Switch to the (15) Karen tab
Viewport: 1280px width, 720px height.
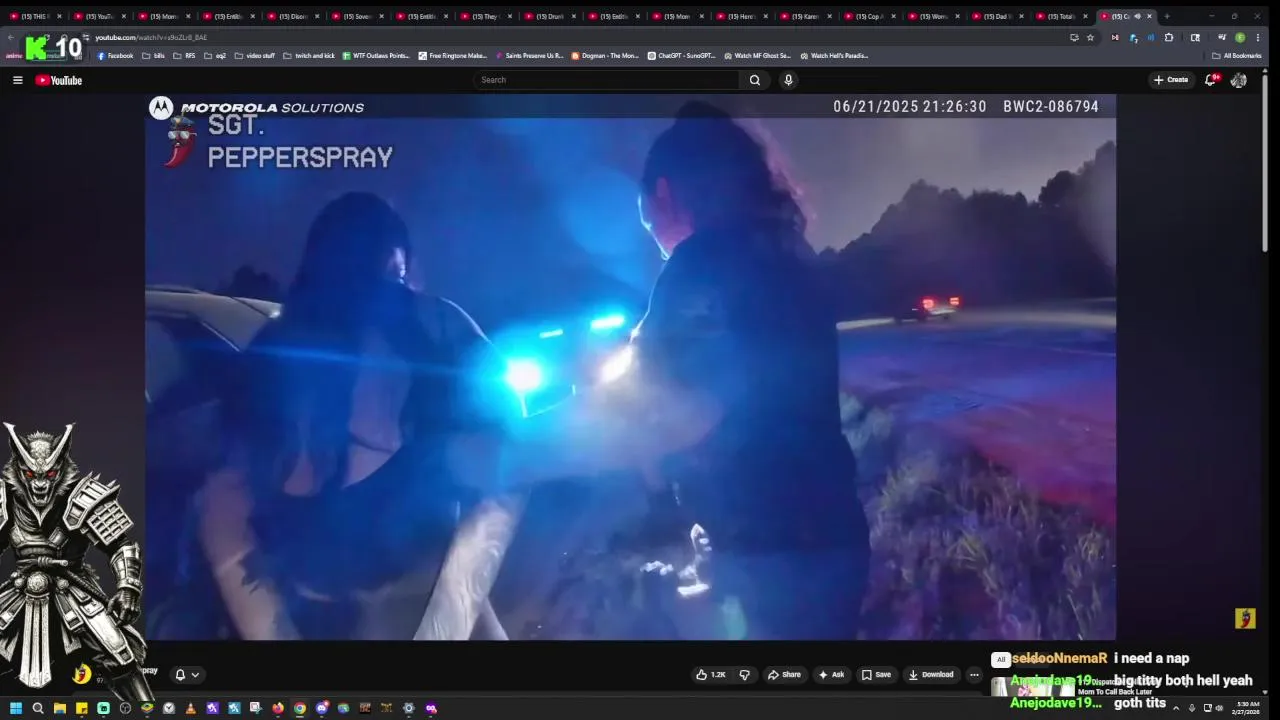pyautogui.click(x=805, y=16)
